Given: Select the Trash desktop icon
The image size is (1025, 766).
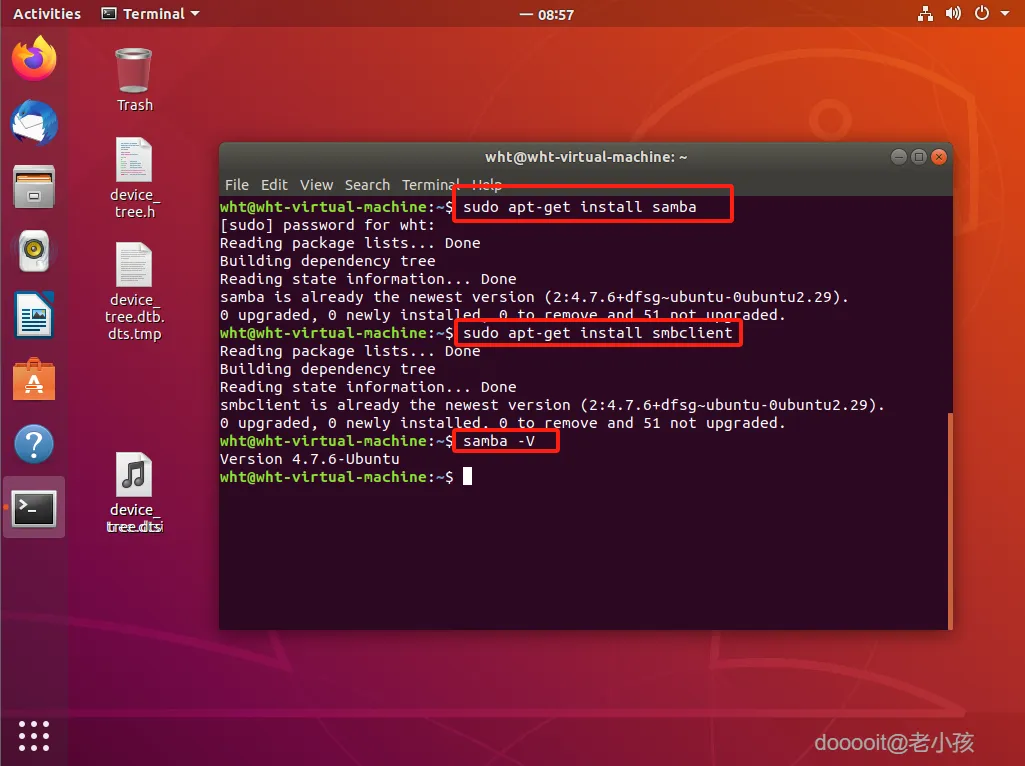Looking at the screenshot, I should [x=134, y=80].
